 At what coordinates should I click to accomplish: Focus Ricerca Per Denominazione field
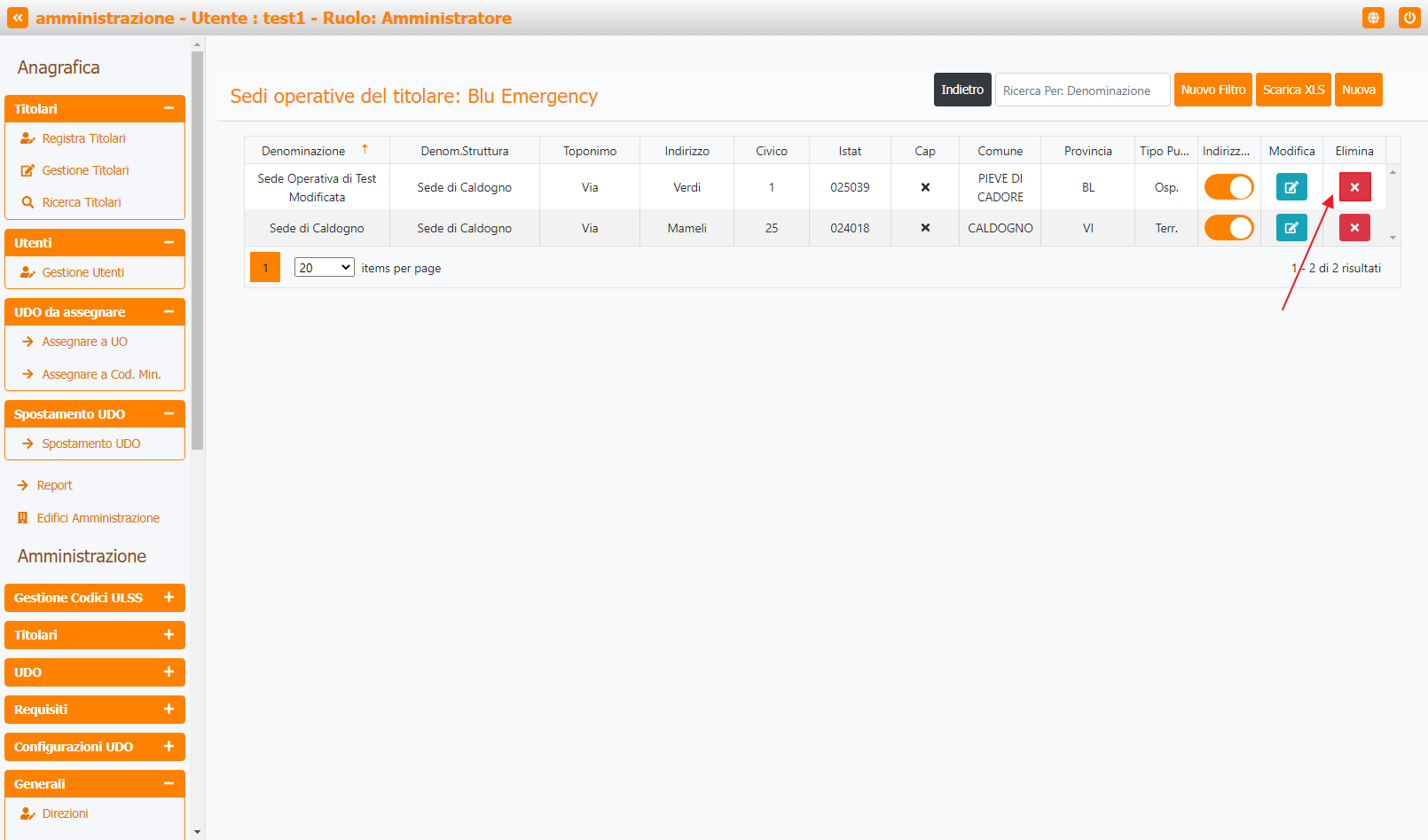1082,90
